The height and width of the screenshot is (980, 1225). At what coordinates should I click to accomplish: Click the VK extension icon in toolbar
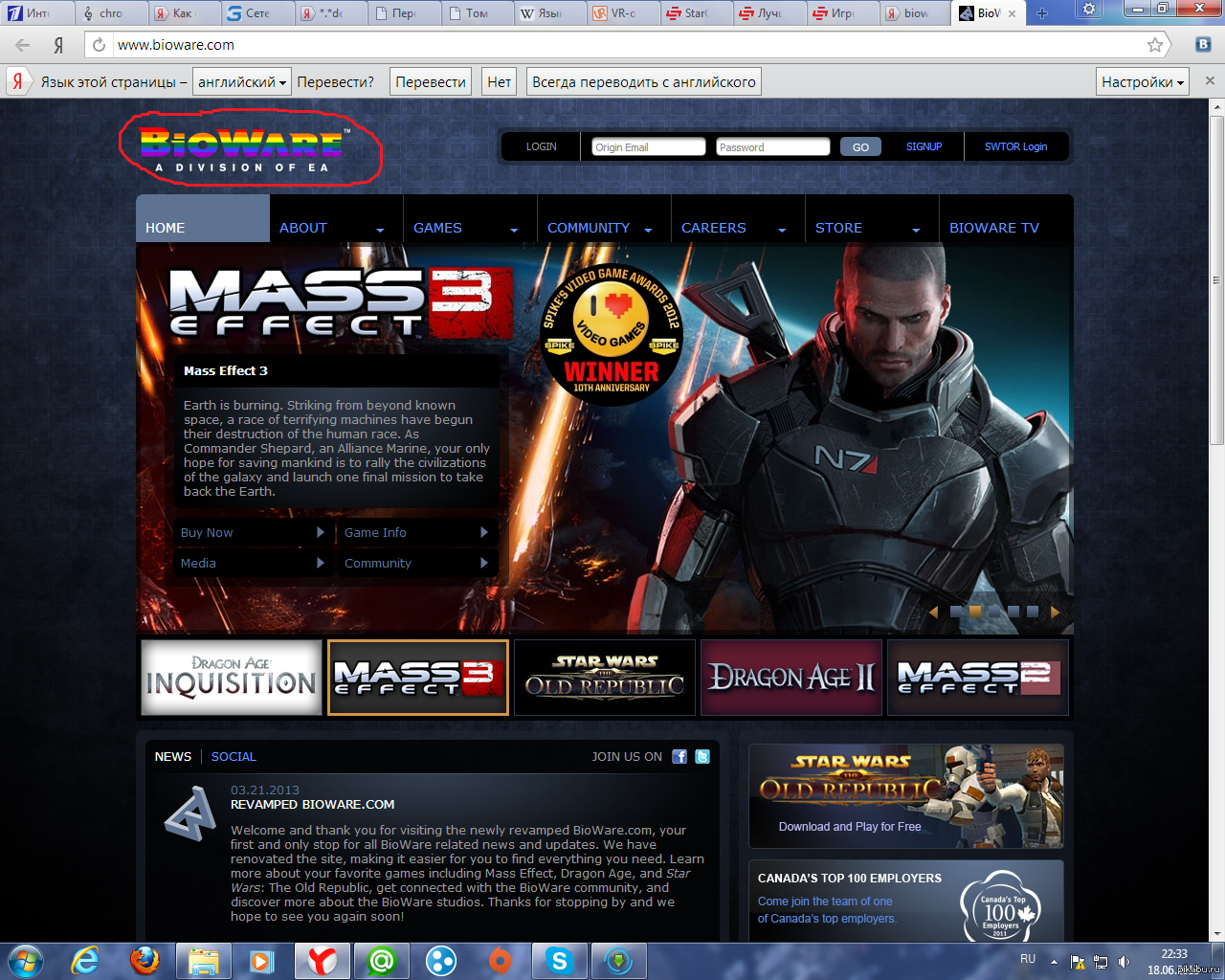[x=1204, y=44]
